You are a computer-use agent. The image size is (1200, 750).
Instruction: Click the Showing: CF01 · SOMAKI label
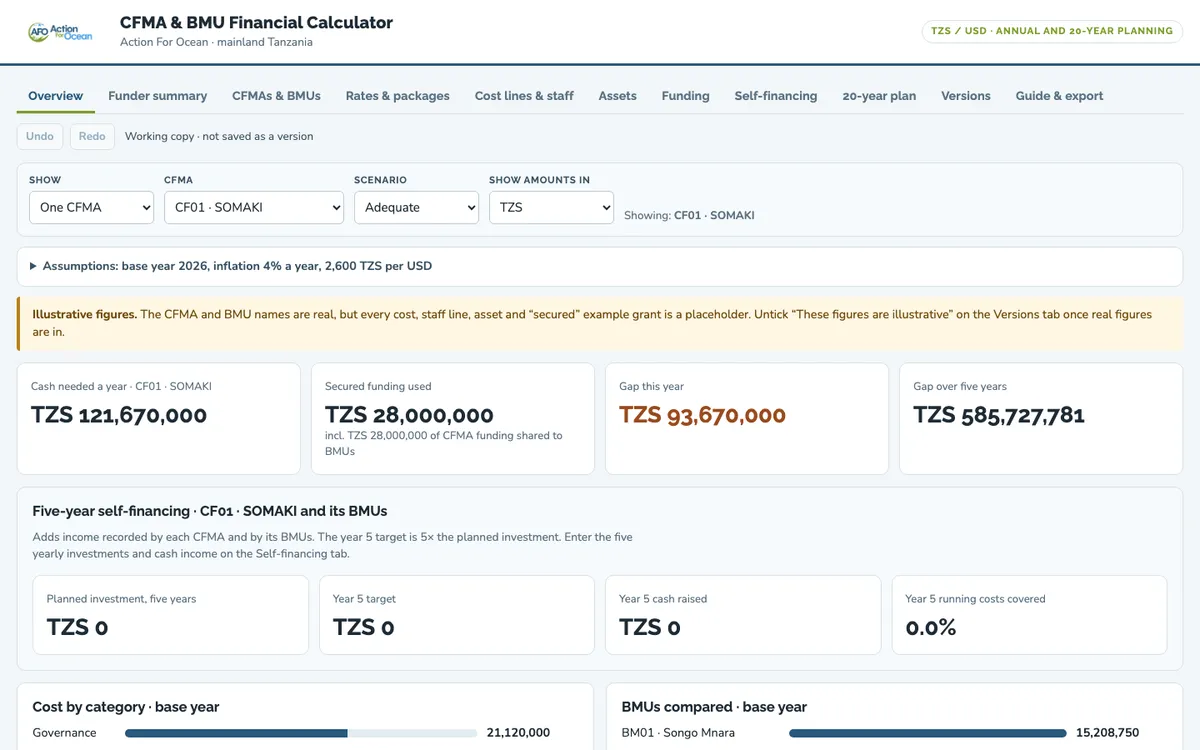pyautogui.click(x=689, y=215)
